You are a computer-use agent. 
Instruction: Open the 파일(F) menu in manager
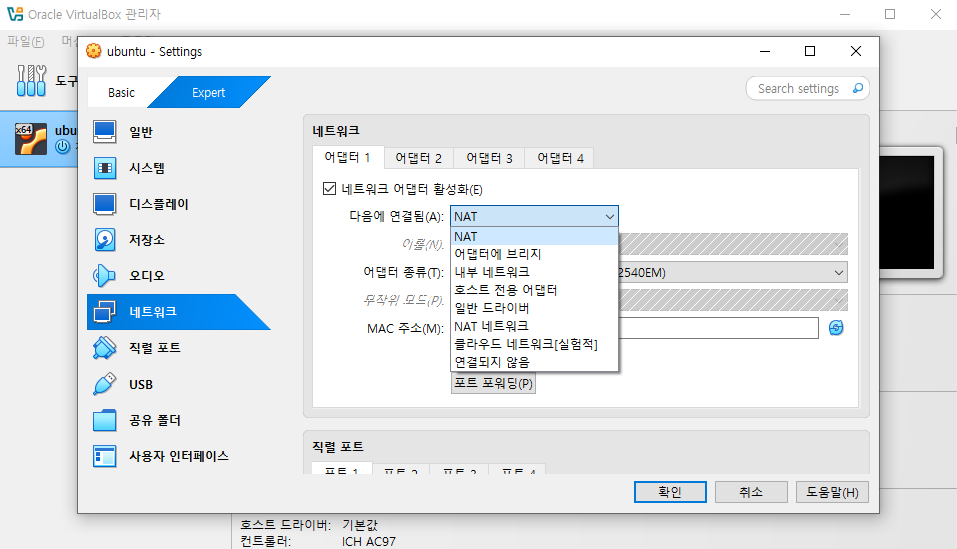[x=26, y=41]
